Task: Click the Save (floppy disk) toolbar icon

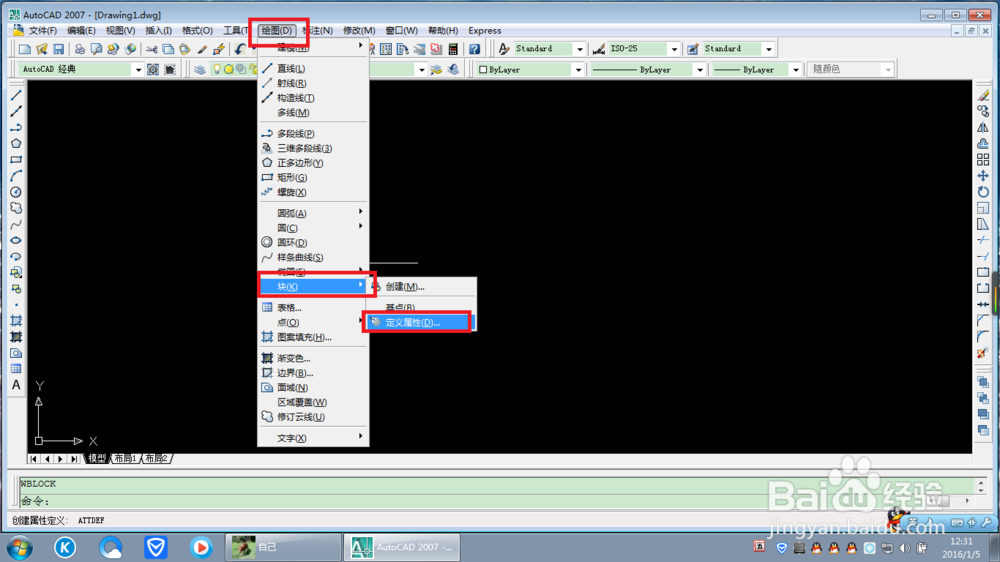Action: [59, 49]
